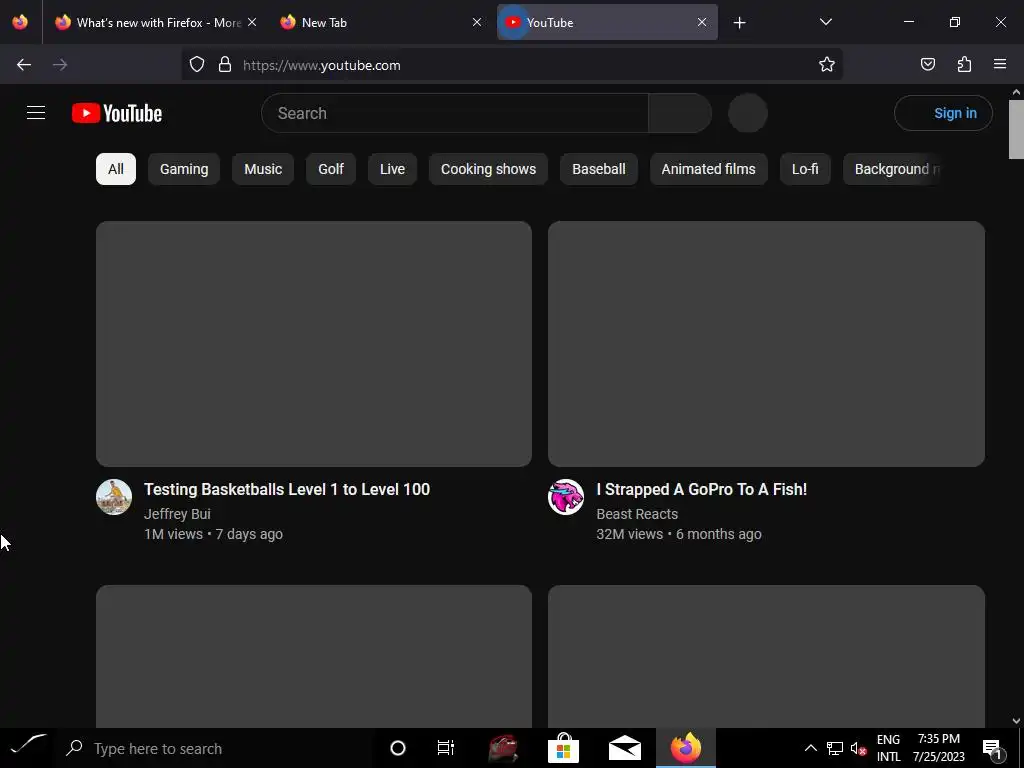Open Cortana circle icon in taskbar
Image resolution: width=1024 pixels, height=768 pixels.
pos(398,748)
